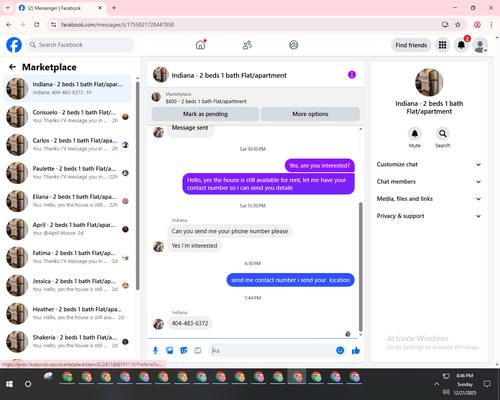The width and height of the screenshot is (500, 400).
Task: Open a new browser tab
Action: click(114, 8)
